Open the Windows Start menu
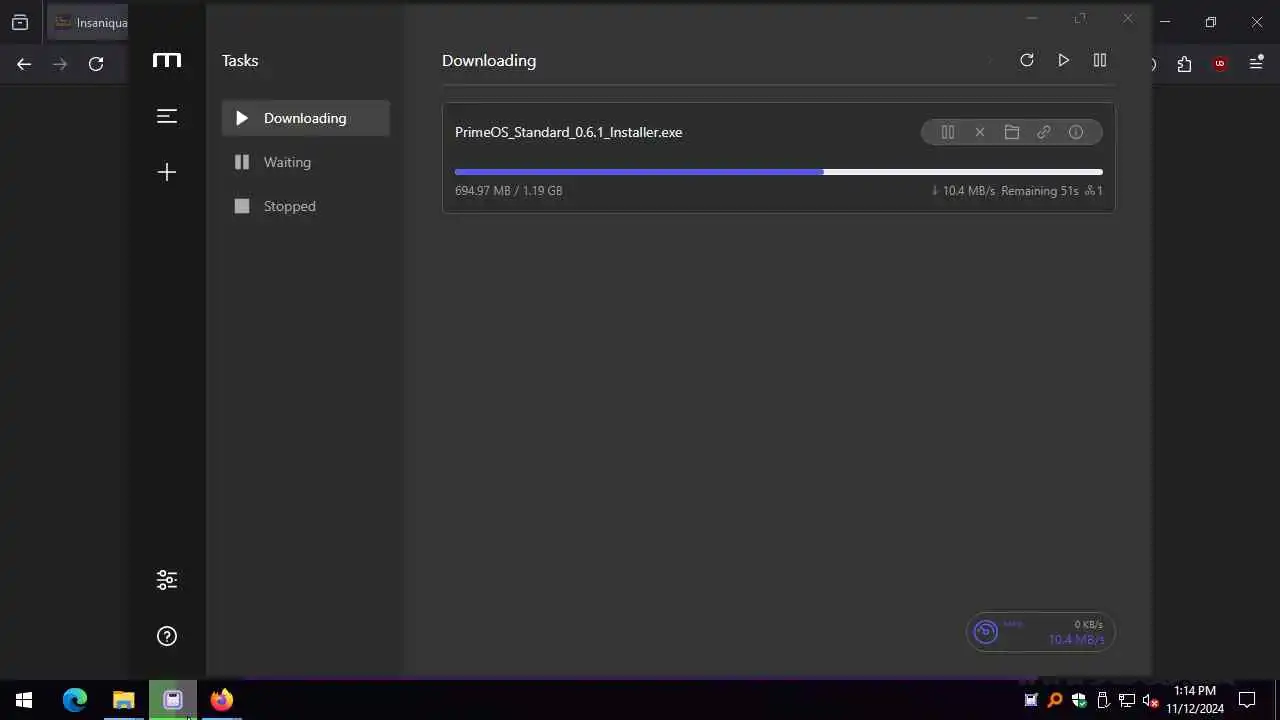 click(x=24, y=700)
